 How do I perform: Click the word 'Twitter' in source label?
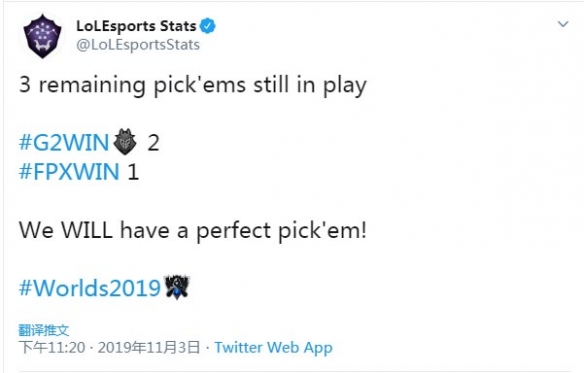pyautogui.click(x=238, y=347)
